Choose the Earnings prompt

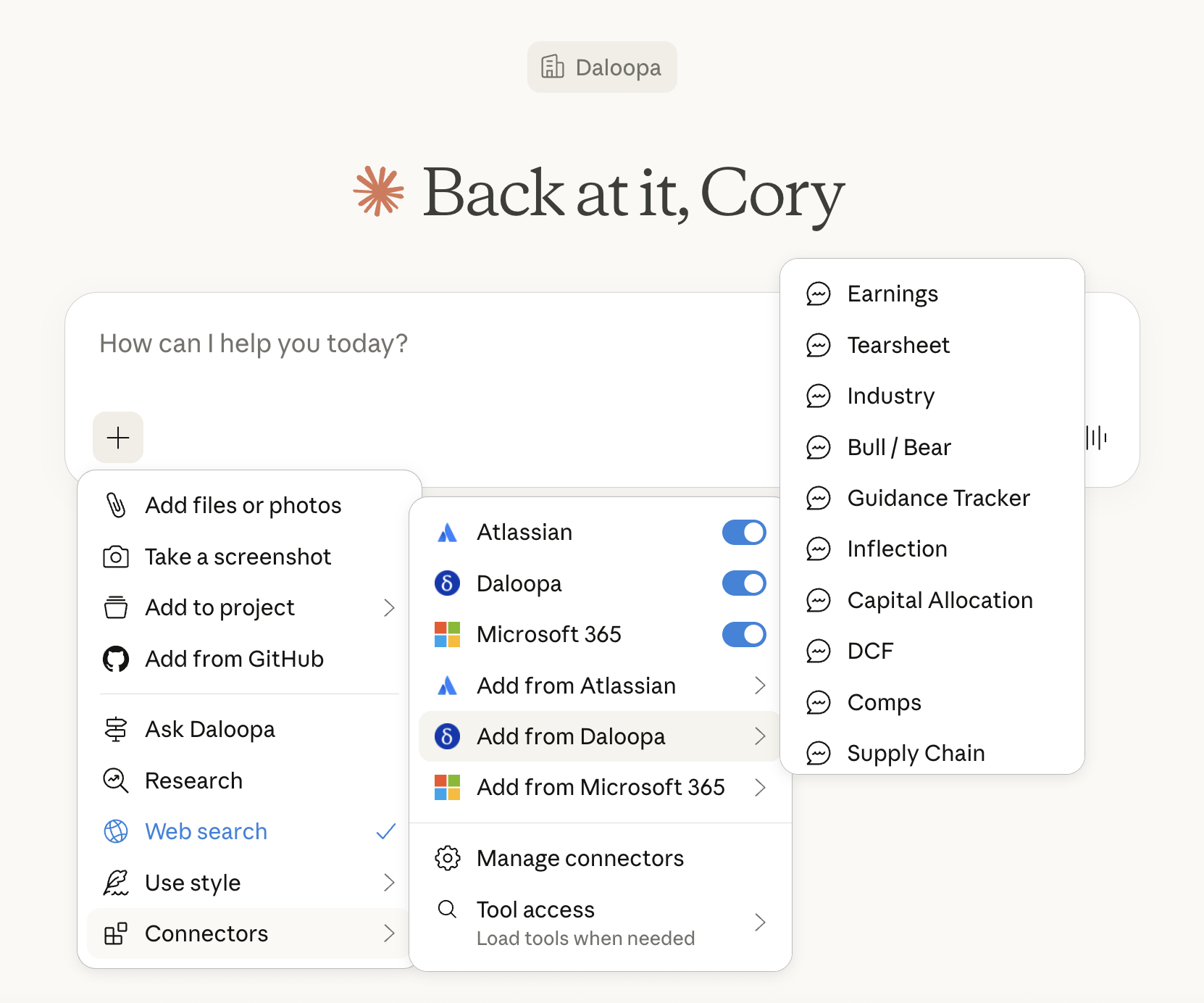tap(932, 294)
